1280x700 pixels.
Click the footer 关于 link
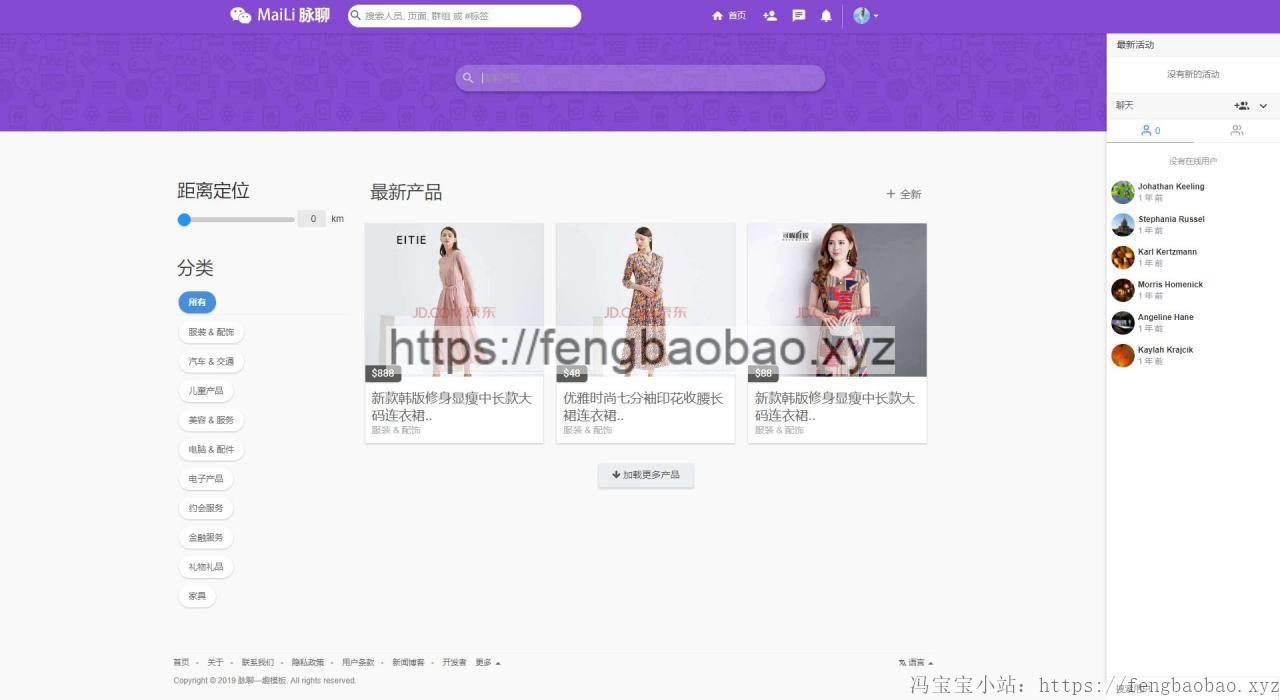[215, 663]
